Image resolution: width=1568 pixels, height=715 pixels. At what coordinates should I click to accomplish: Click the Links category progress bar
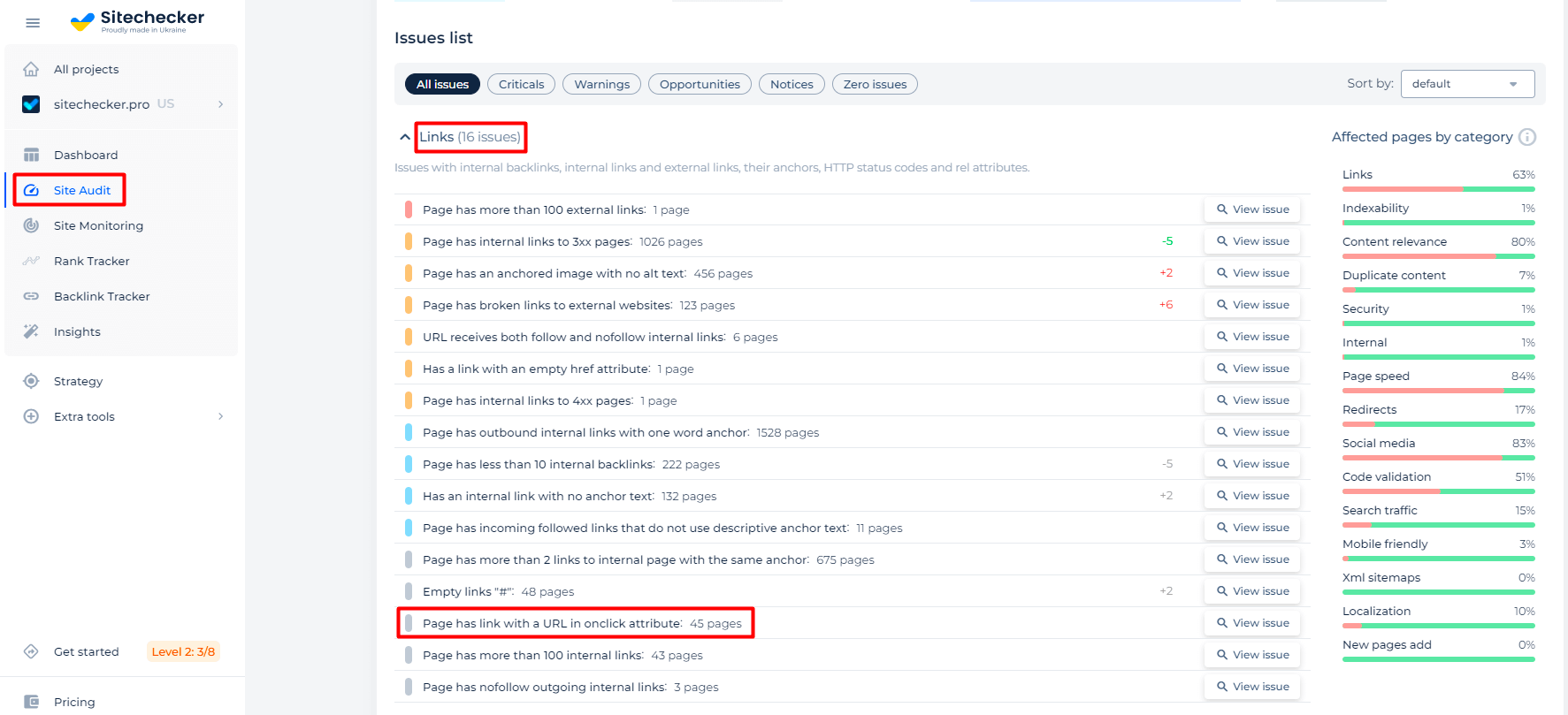[1439, 189]
